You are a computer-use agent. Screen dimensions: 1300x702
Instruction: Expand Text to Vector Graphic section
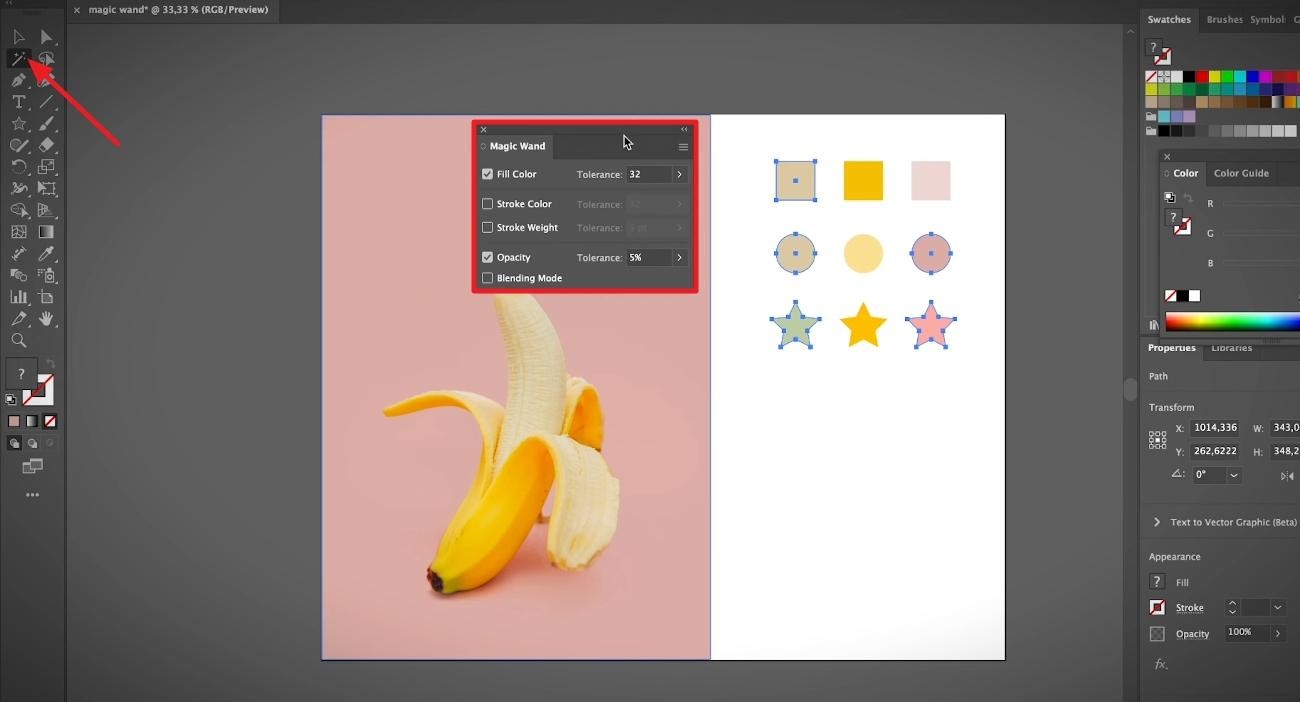pos(1157,522)
